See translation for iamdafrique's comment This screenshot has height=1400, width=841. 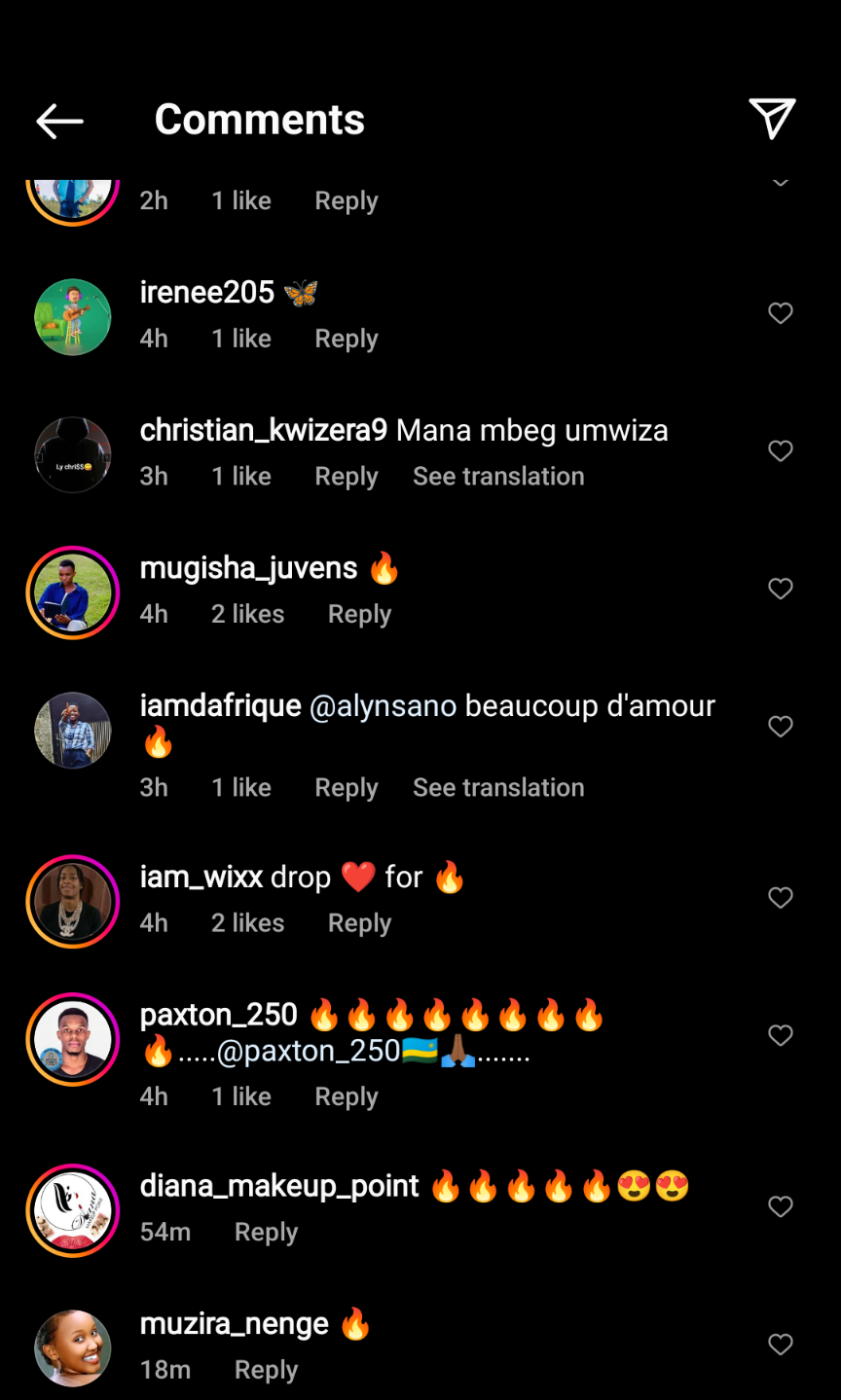(498, 788)
